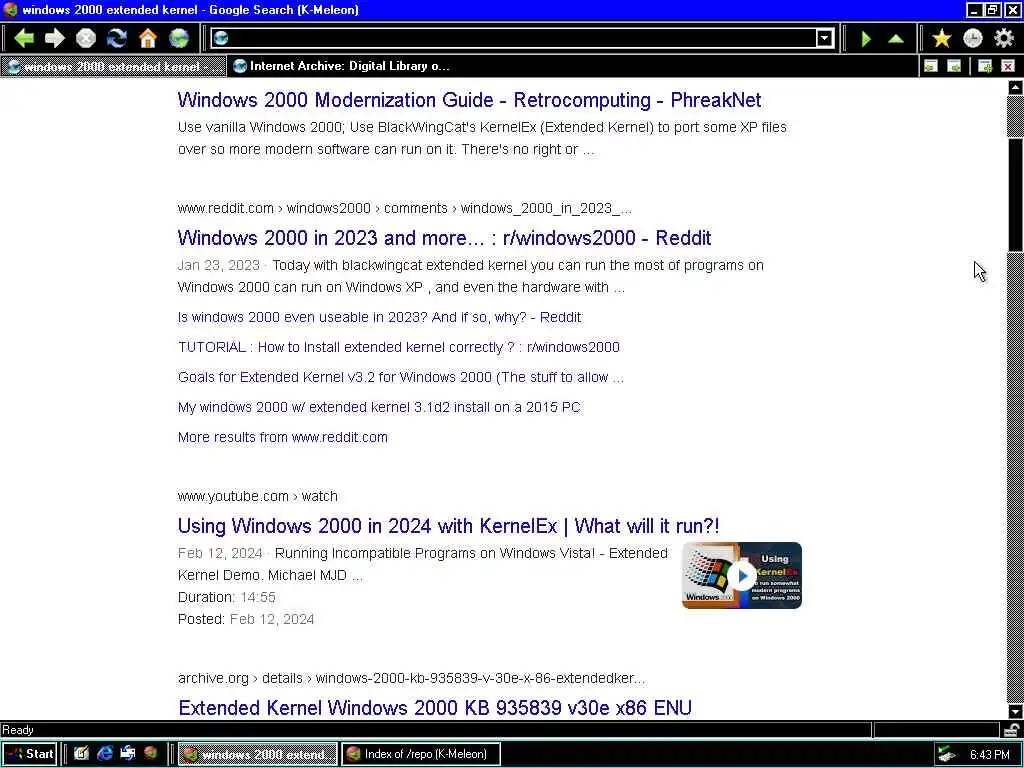Image resolution: width=1024 pixels, height=768 pixels.
Task: Click inside the URL address field
Action: pos(522,39)
